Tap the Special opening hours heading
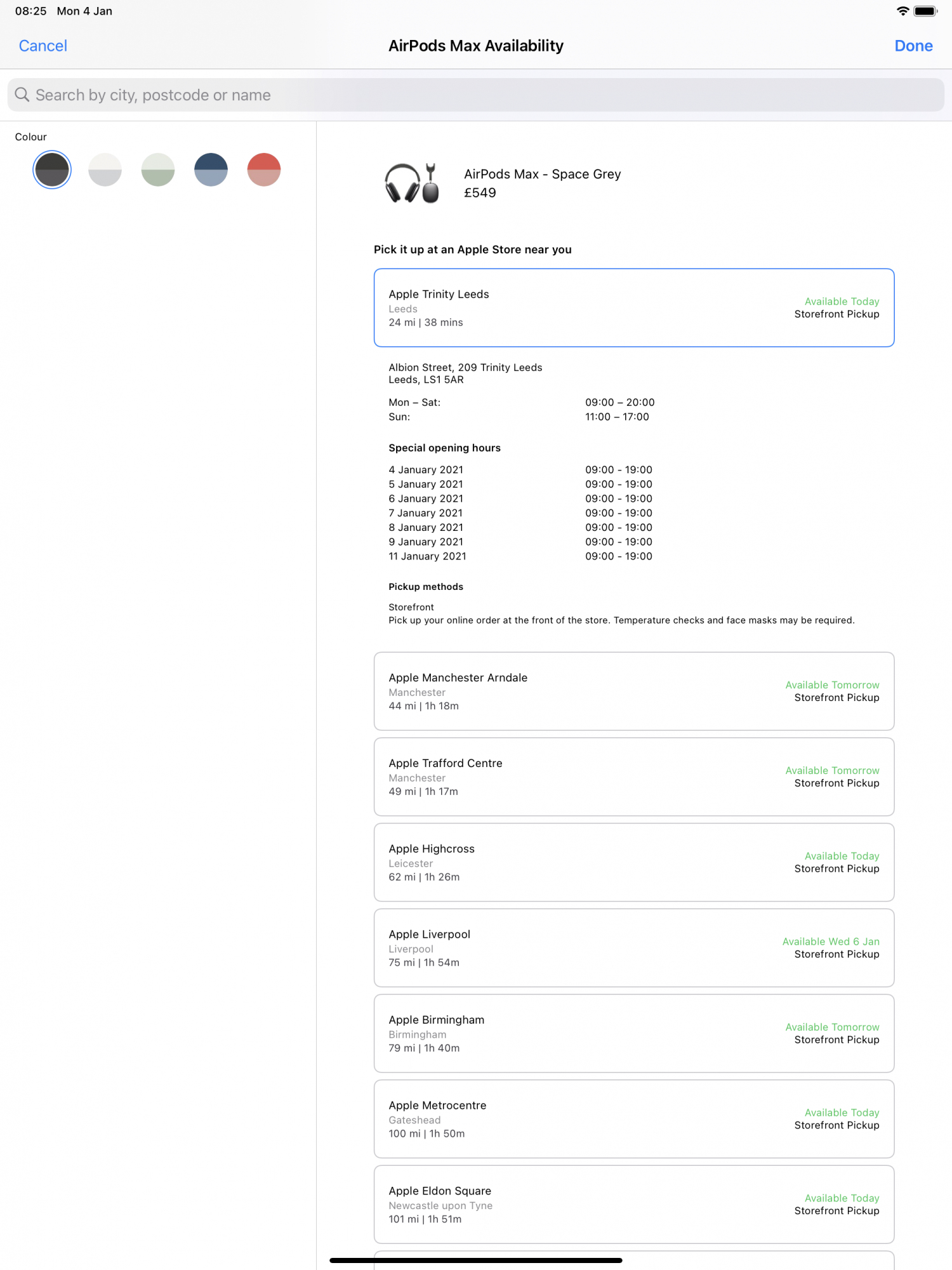The width and height of the screenshot is (952, 1270). pyautogui.click(x=444, y=448)
